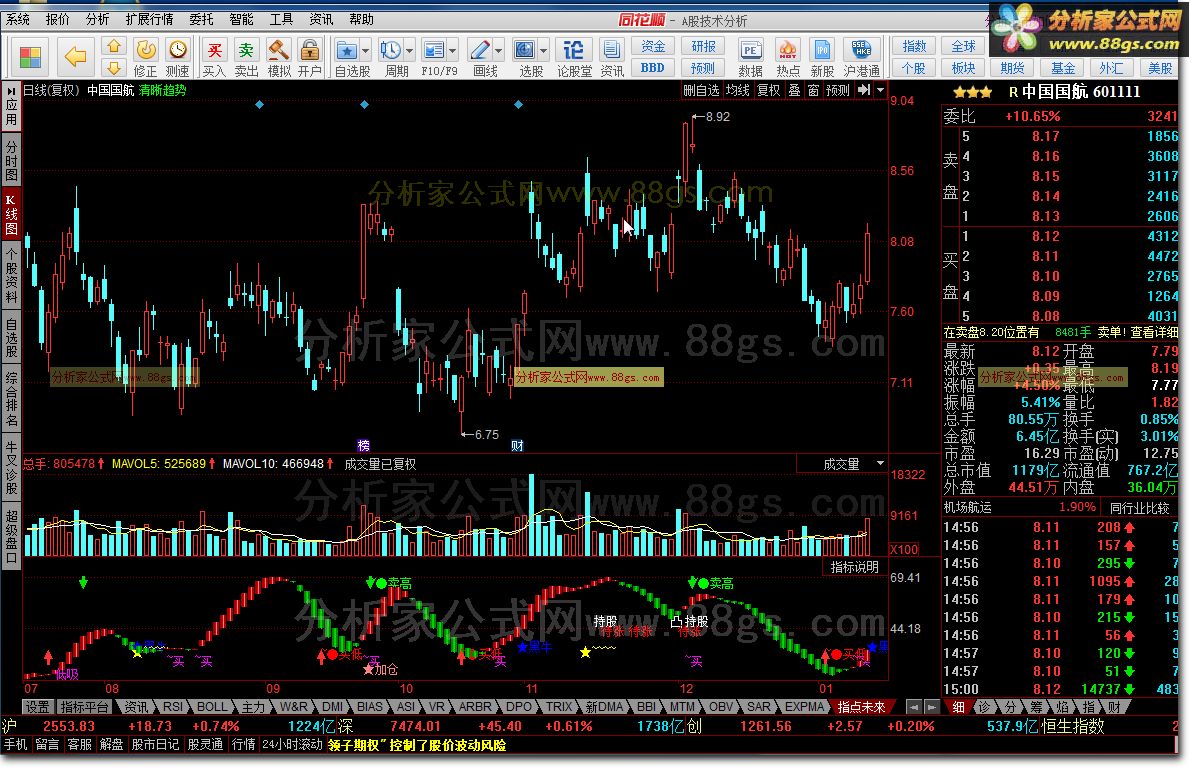Select the 诊 tab under trade details

tap(984, 706)
